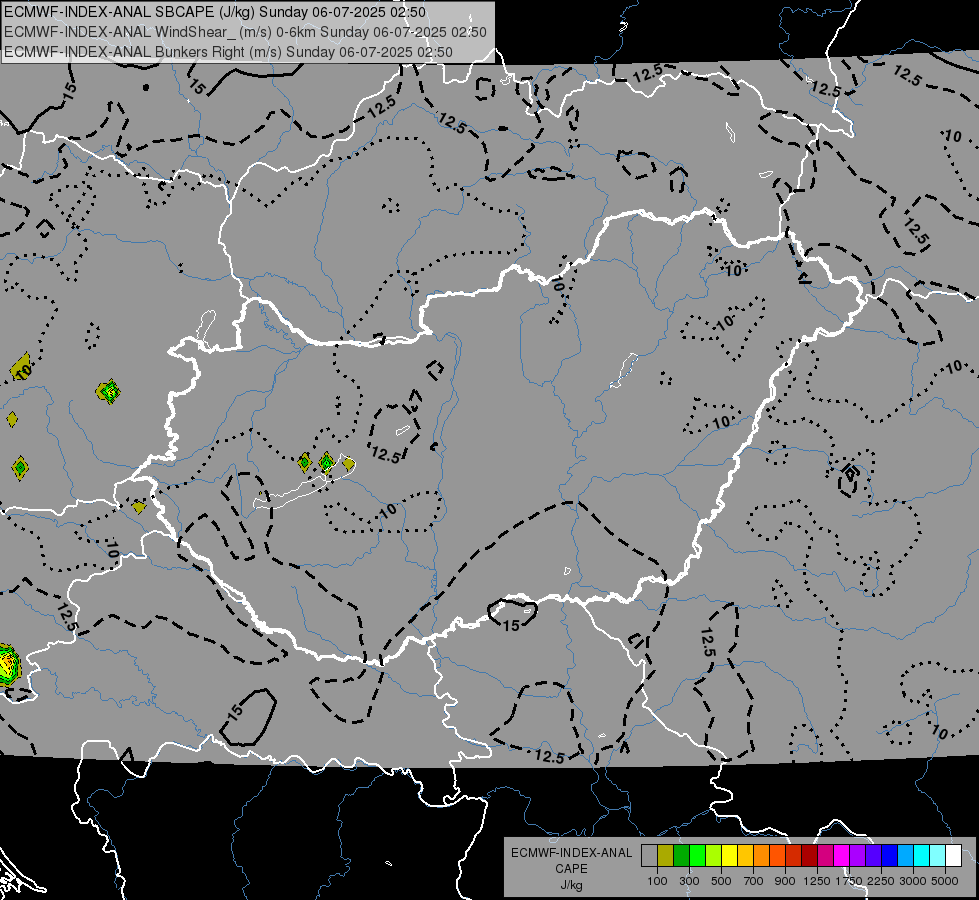The height and width of the screenshot is (900, 979).
Task: Pick the deep pink swatch after 1250
Action: [x=825, y=855]
